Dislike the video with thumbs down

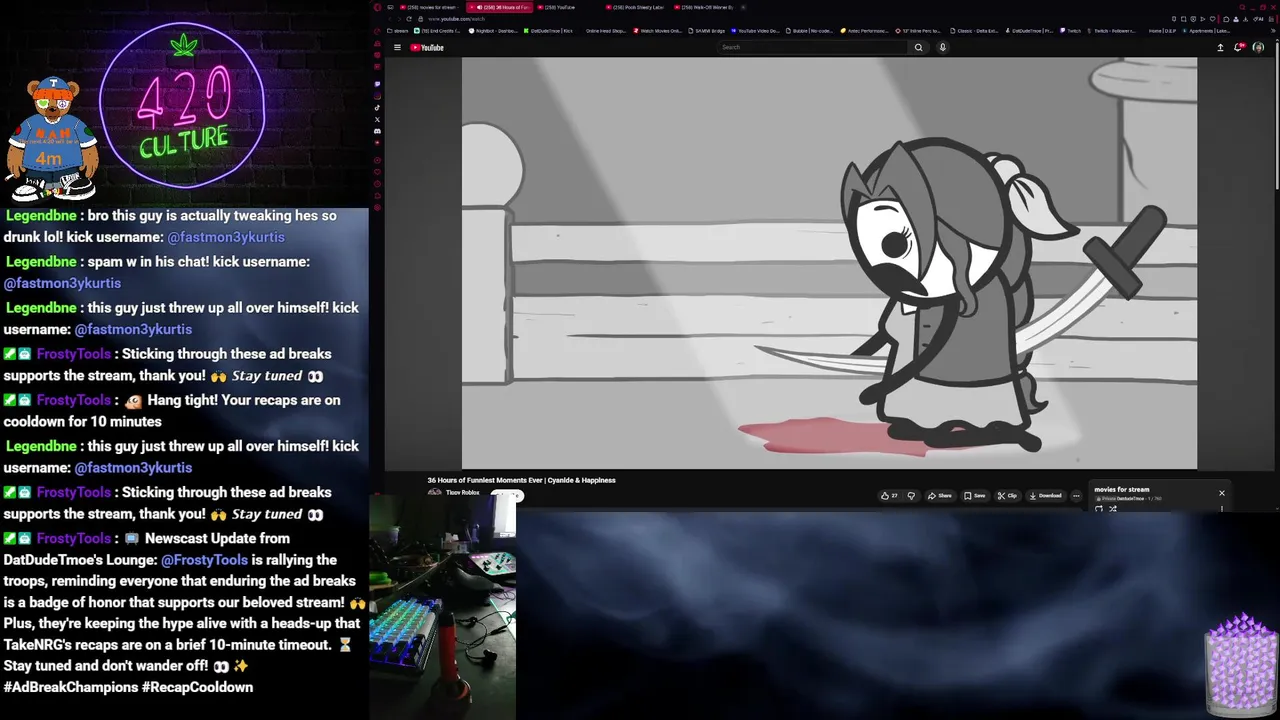click(911, 496)
